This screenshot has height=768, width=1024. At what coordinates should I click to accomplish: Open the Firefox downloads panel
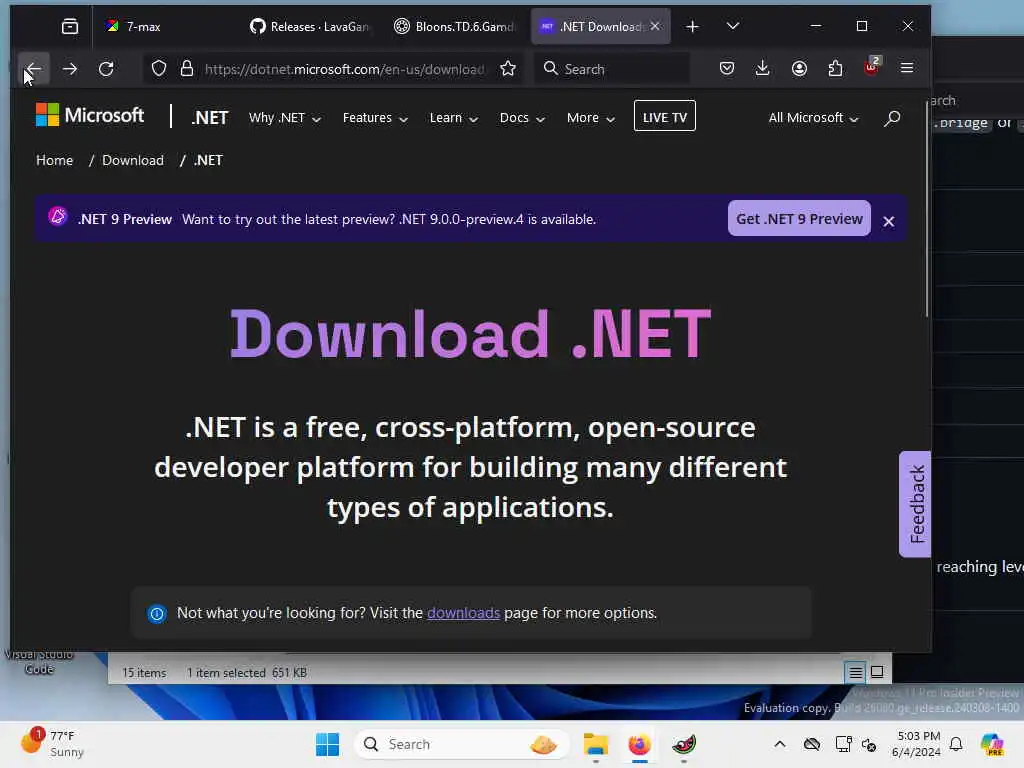(x=762, y=69)
